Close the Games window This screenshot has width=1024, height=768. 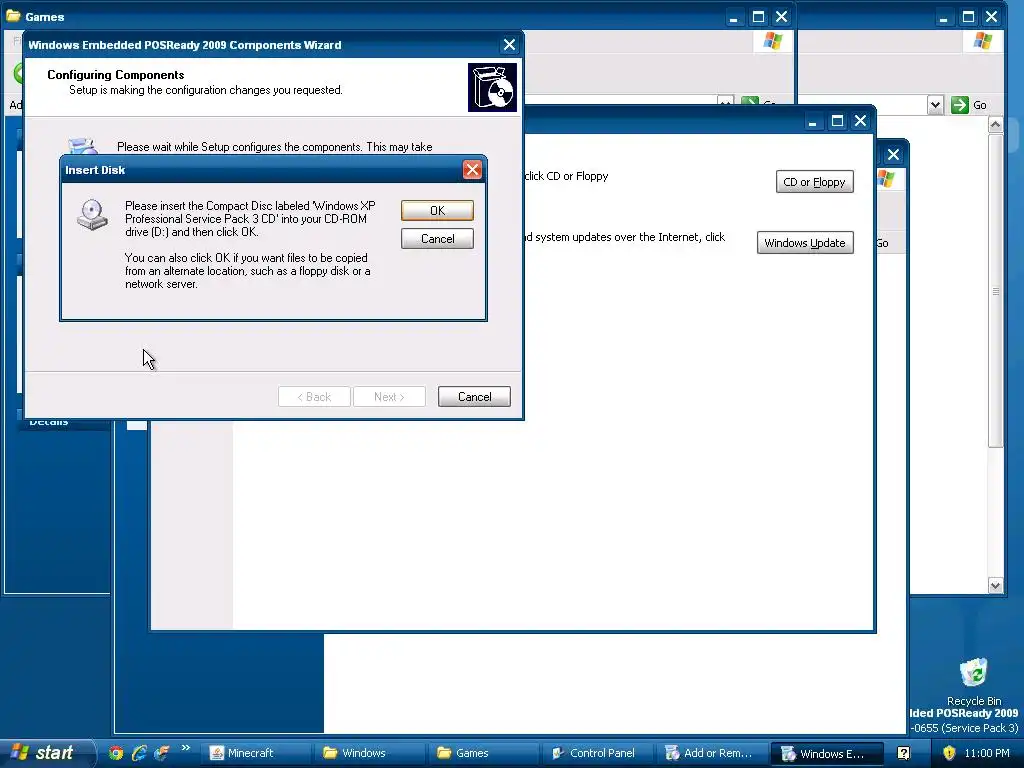781,16
